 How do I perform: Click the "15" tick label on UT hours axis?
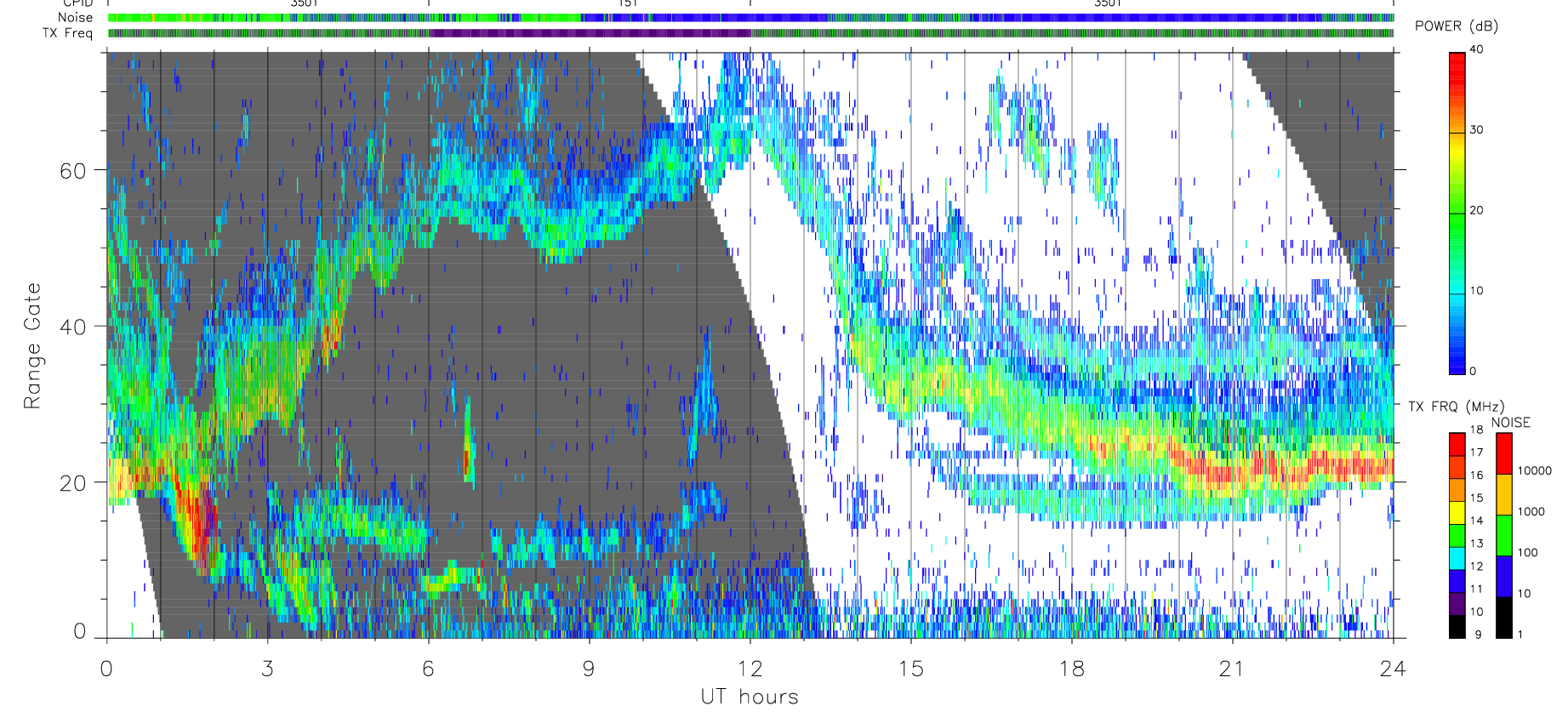click(910, 669)
